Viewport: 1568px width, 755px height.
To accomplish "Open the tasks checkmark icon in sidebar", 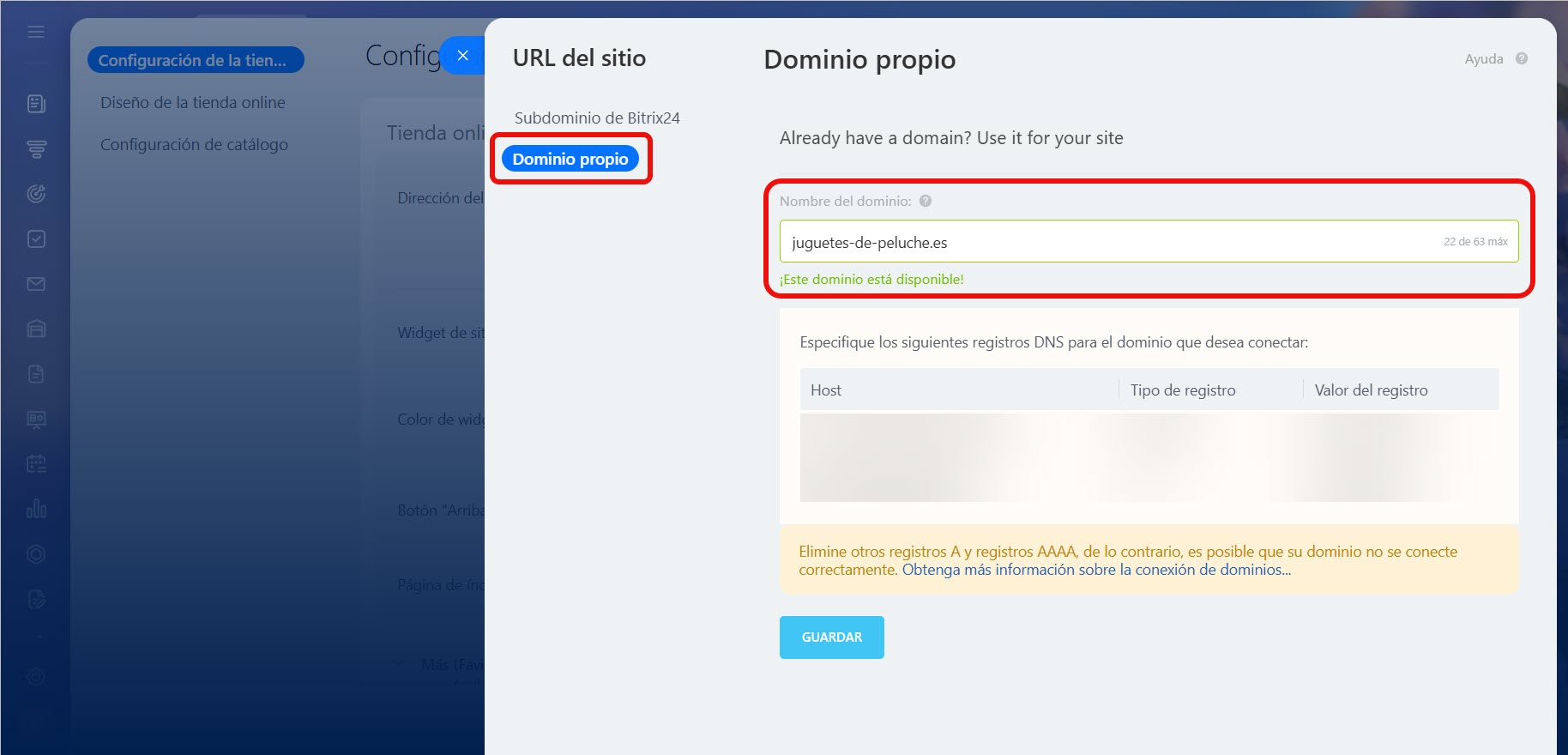I will [36, 239].
